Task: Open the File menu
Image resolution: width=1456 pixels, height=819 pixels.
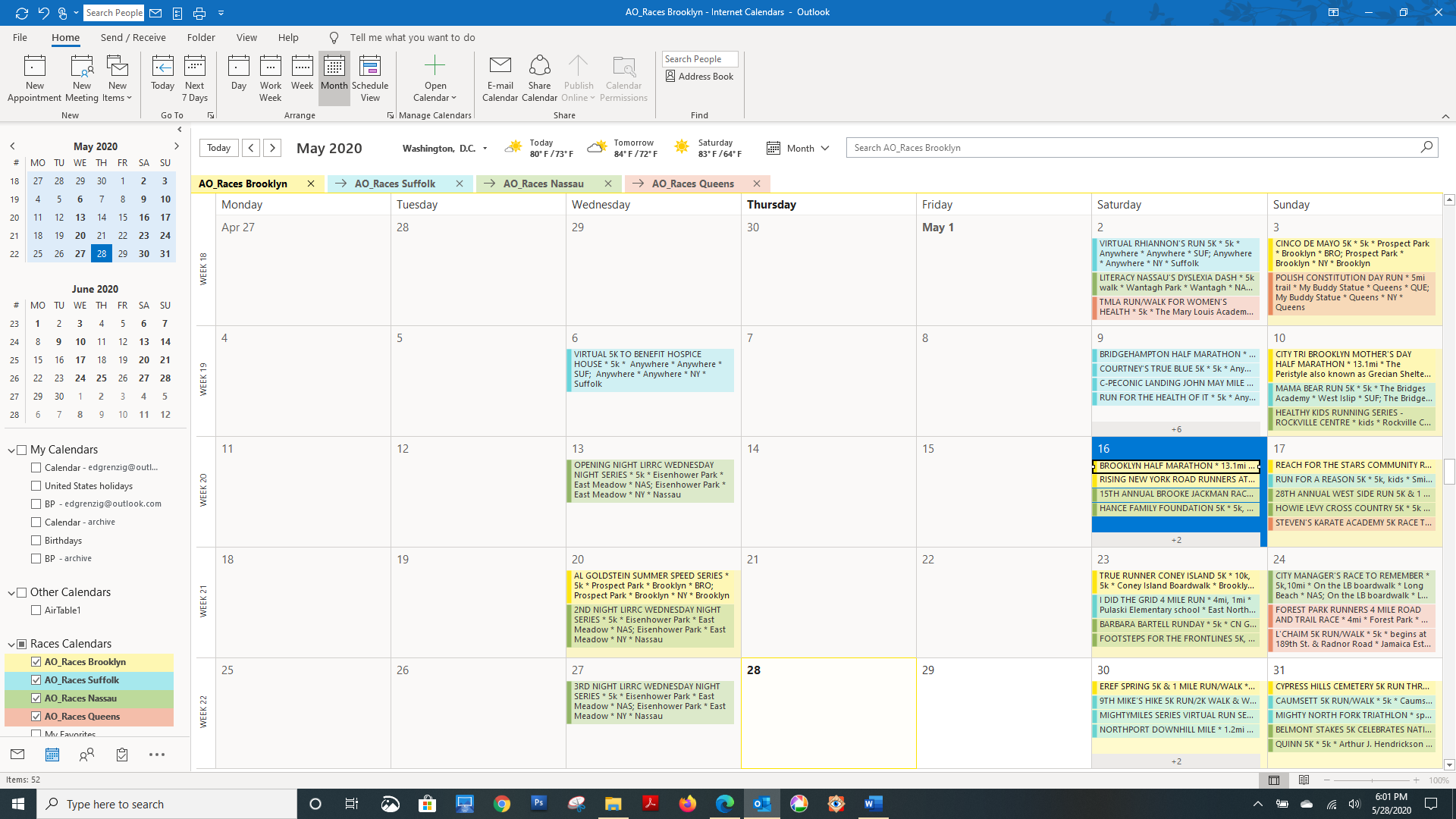Action: point(20,37)
